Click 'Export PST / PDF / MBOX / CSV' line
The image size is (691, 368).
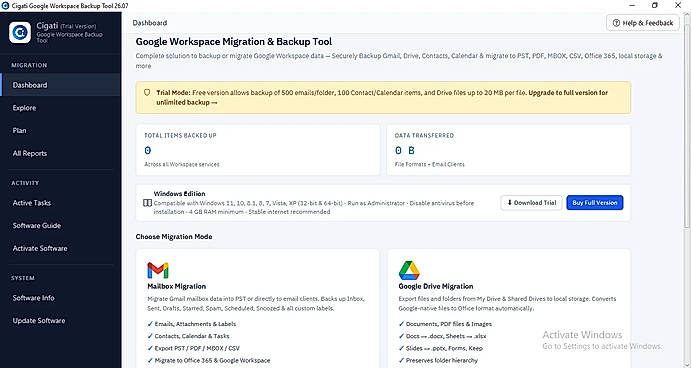[x=194, y=348]
